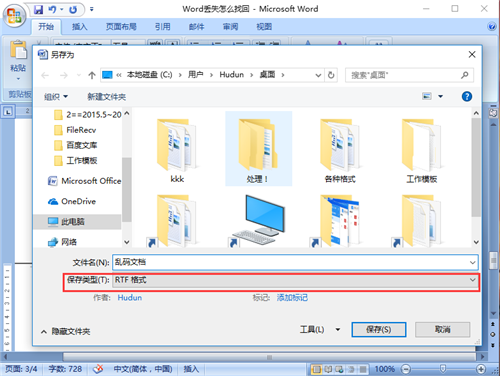Image resolution: width=500 pixels, height=376 pixels.
Task: Open the filename history dropdown arrow
Action: click(x=472, y=262)
